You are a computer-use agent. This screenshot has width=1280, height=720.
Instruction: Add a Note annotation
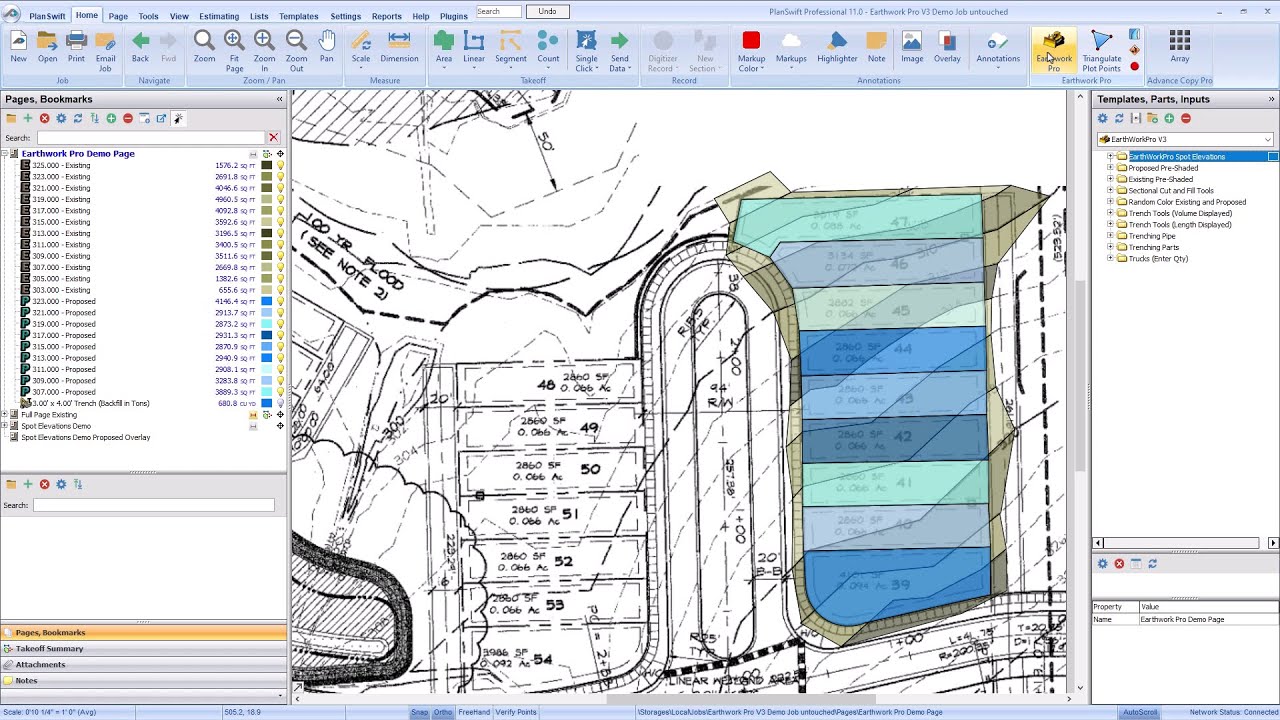876,47
